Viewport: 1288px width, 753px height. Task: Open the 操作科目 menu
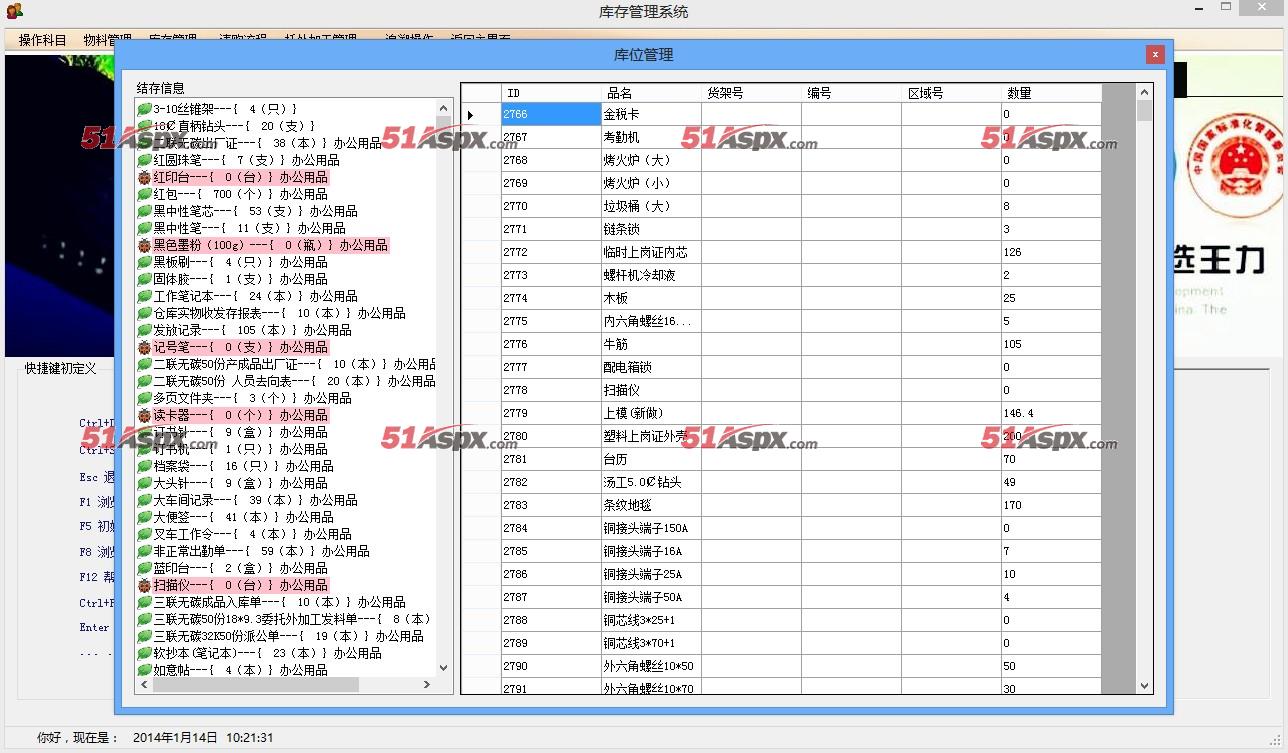tap(42, 40)
